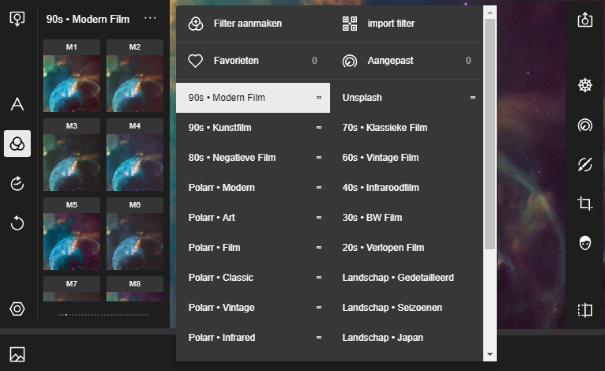
Task: Click the undo history icon
Action: tap(17, 184)
